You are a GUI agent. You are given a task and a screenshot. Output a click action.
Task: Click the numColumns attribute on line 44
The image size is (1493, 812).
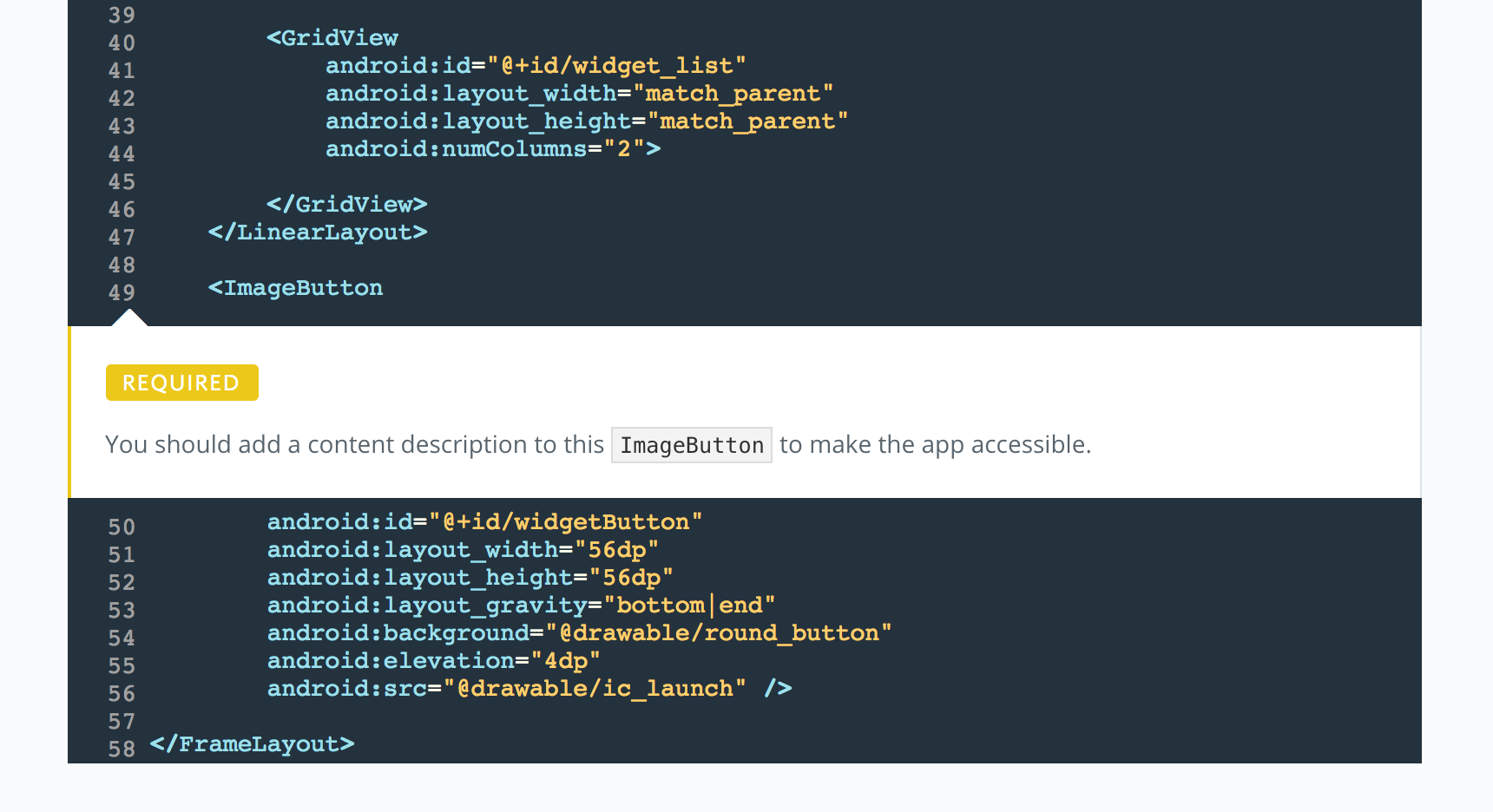point(456,149)
